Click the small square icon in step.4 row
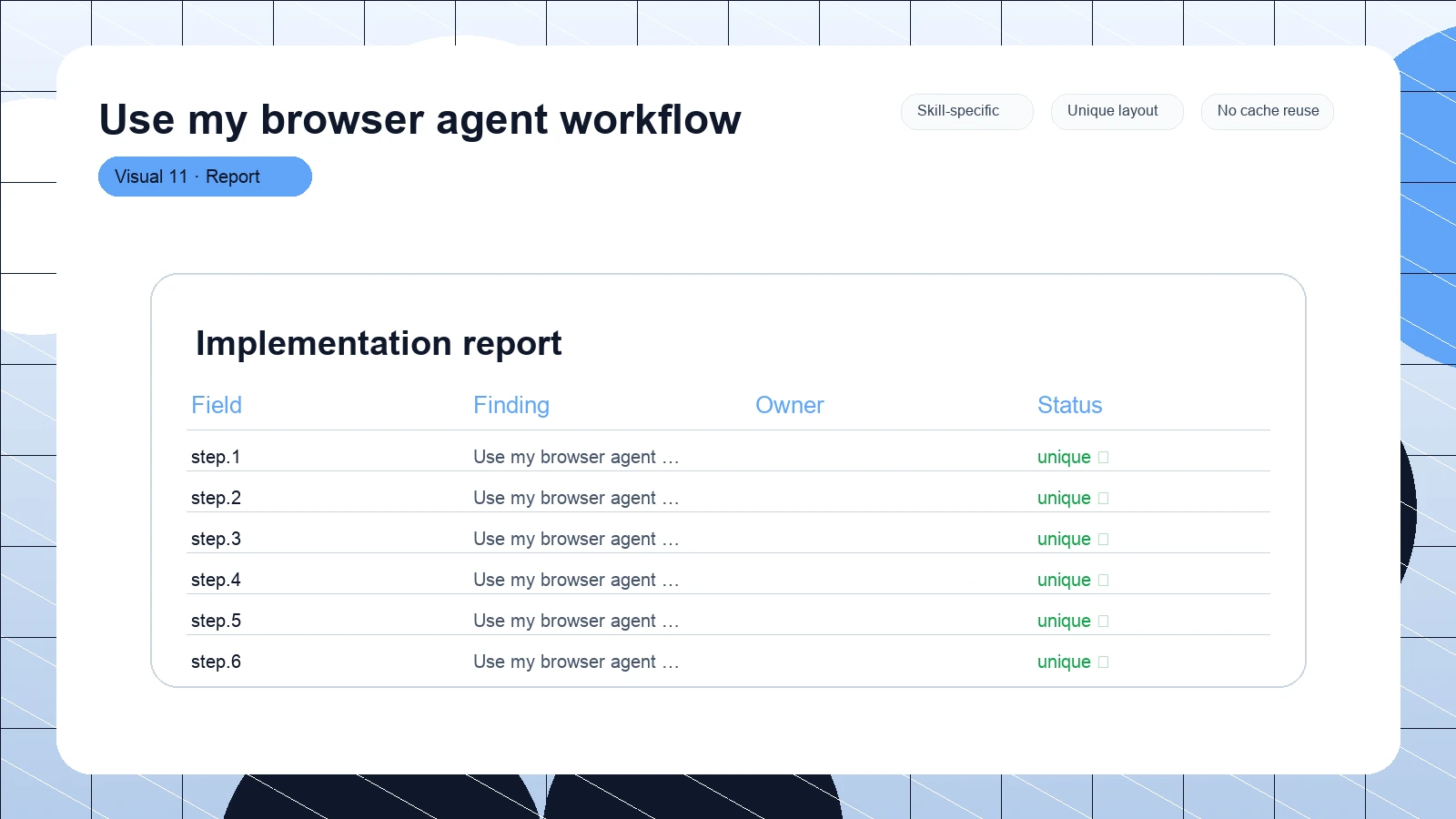This screenshot has height=819, width=1456. tap(1104, 581)
